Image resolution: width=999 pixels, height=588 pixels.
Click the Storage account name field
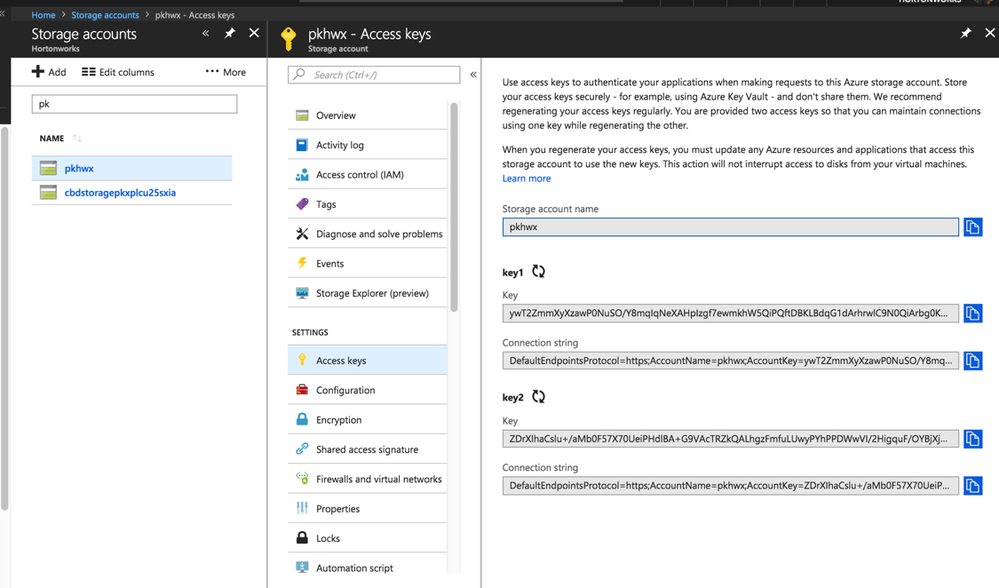click(730, 227)
